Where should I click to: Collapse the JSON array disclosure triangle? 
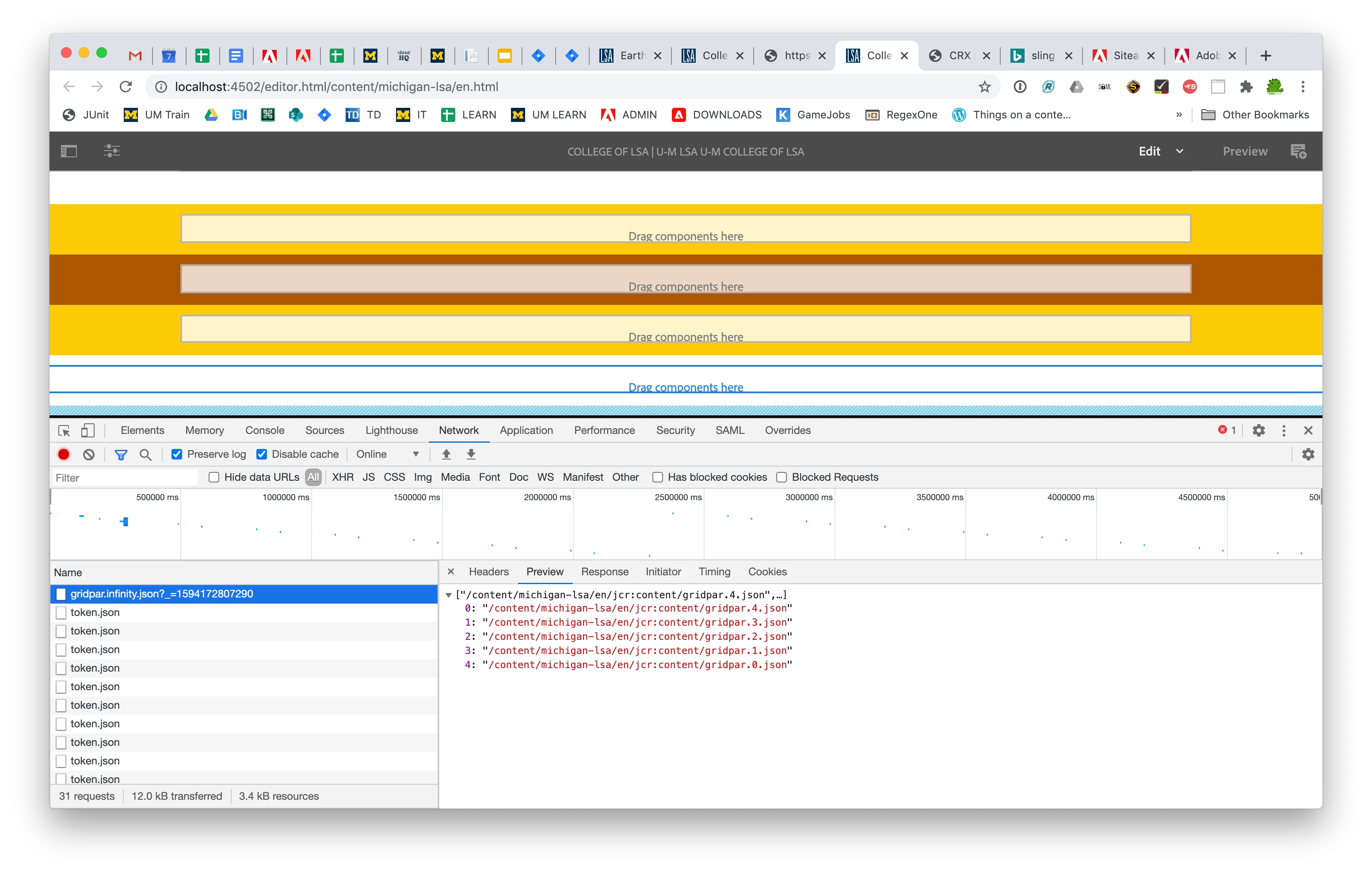pyautogui.click(x=449, y=595)
